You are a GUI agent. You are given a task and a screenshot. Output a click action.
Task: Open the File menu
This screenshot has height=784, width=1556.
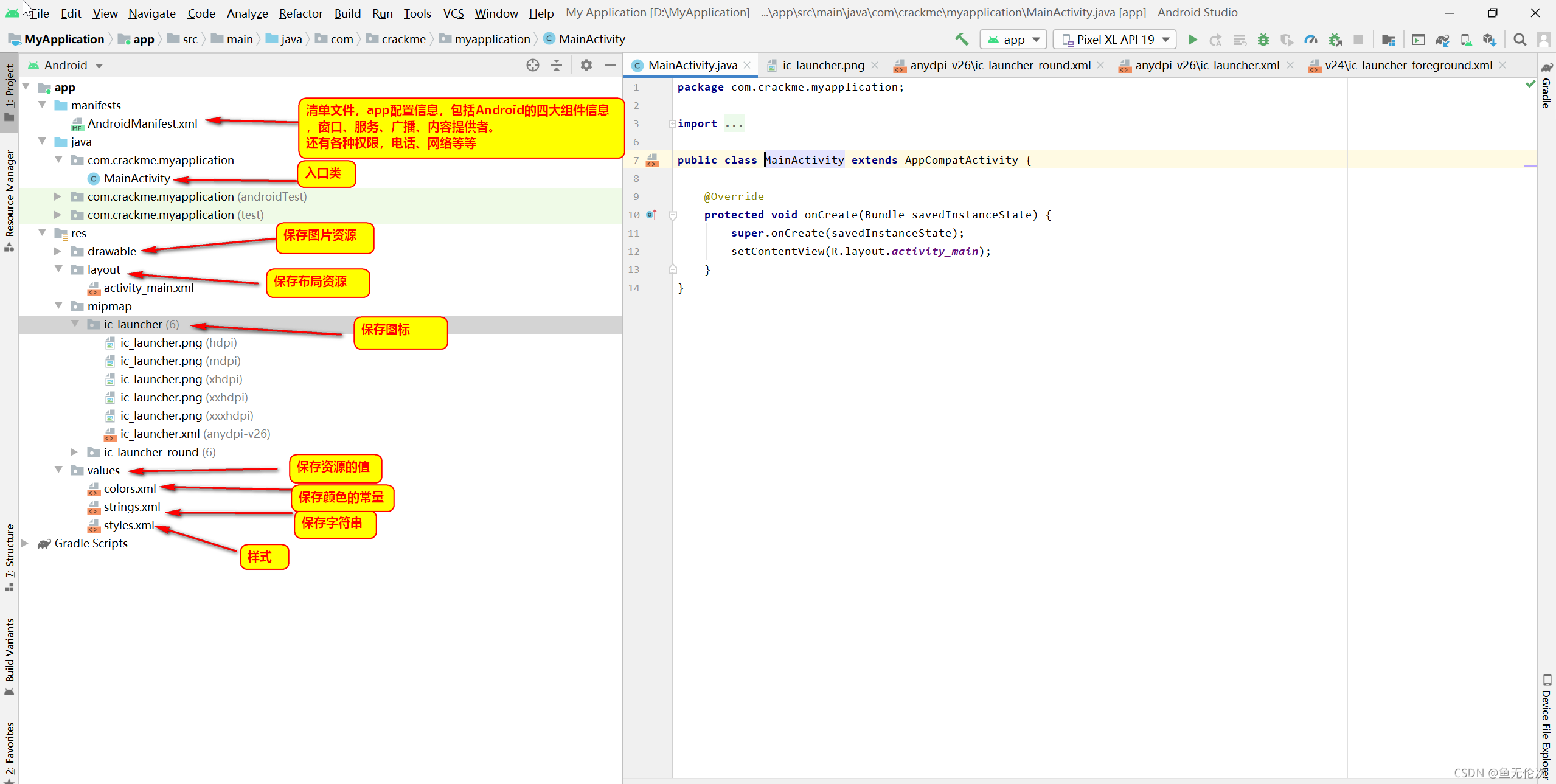point(40,13)
